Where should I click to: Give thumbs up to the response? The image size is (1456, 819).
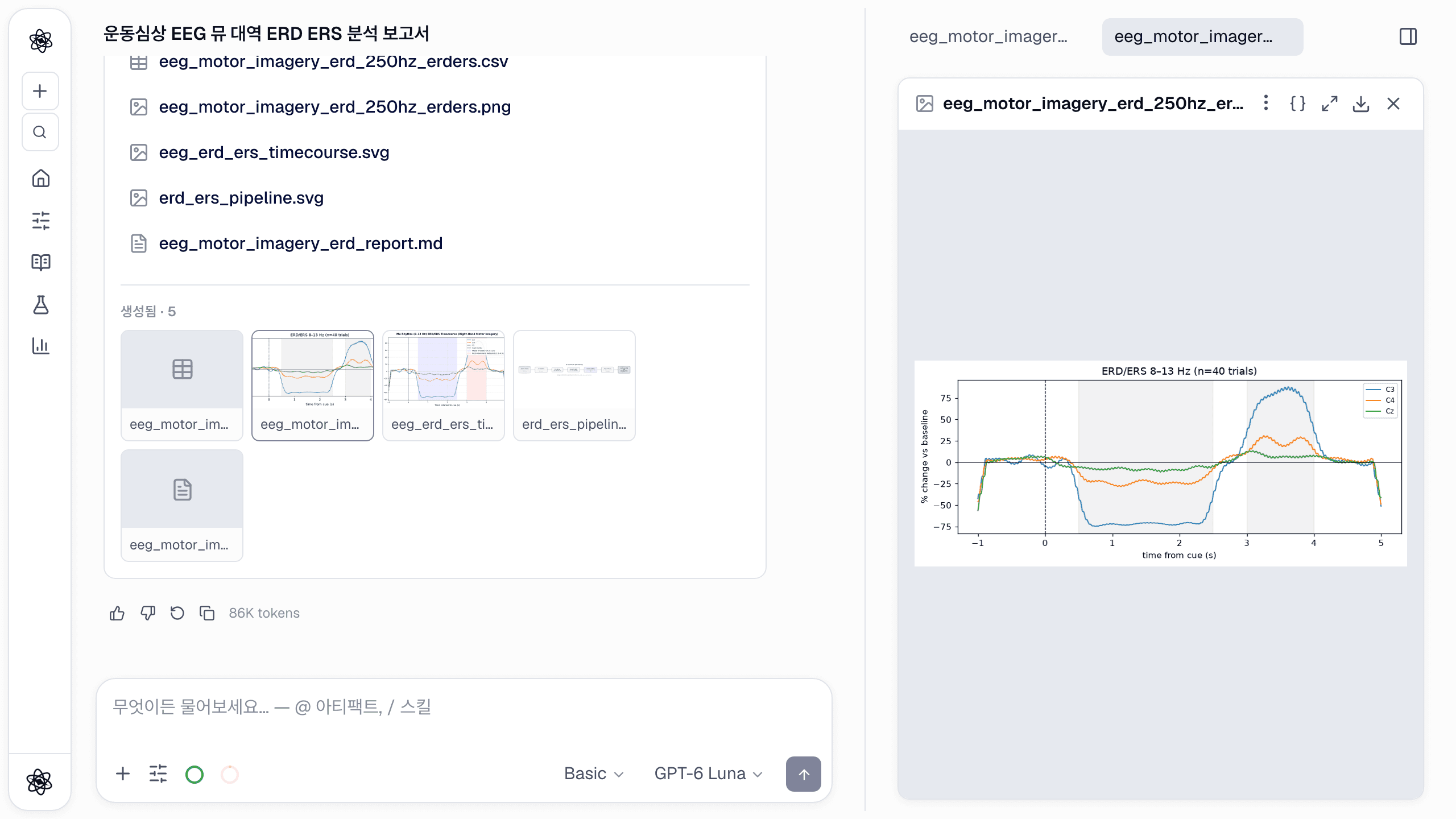tap(117, 613)
